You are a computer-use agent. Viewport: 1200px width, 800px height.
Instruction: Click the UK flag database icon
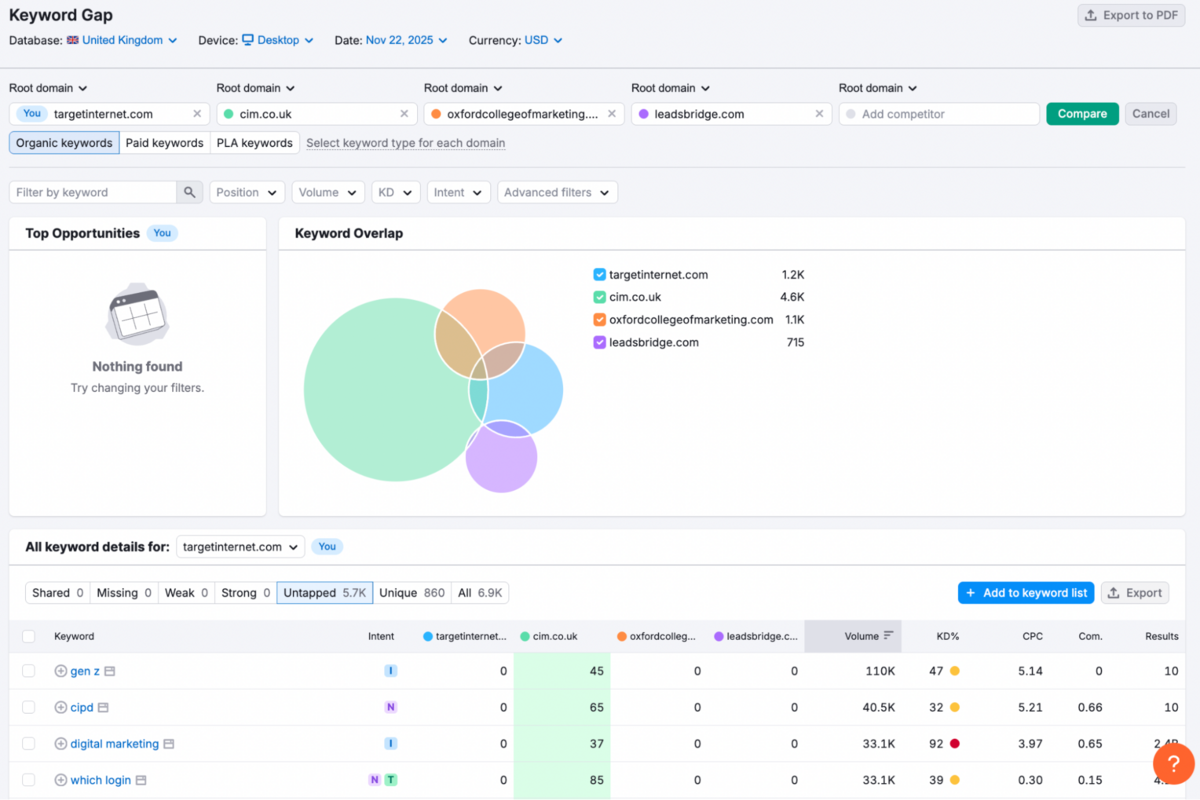(72, 40)
